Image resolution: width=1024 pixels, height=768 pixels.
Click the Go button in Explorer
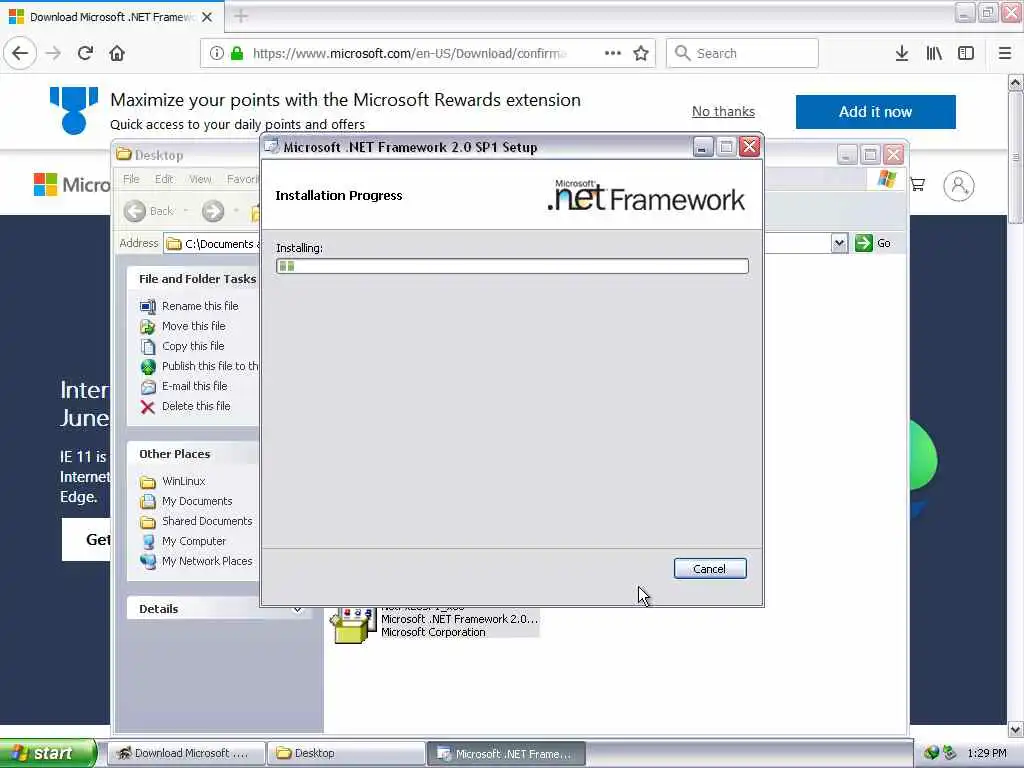coord(873,243)
